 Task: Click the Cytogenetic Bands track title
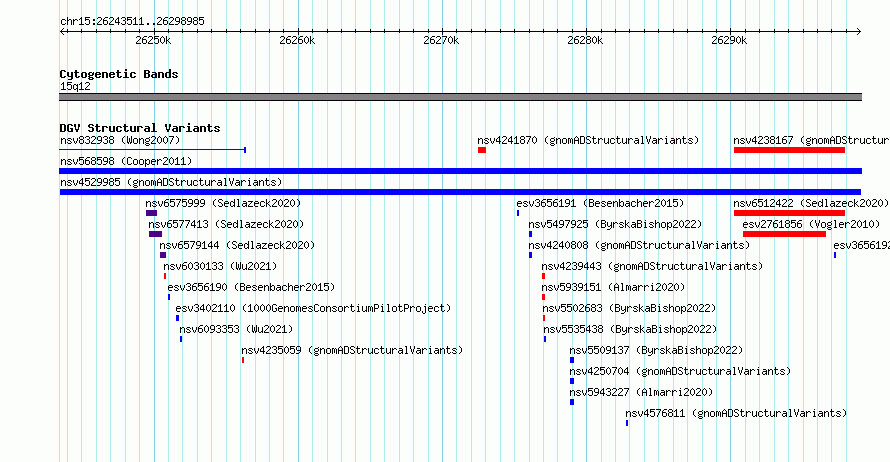pos(119,74)
